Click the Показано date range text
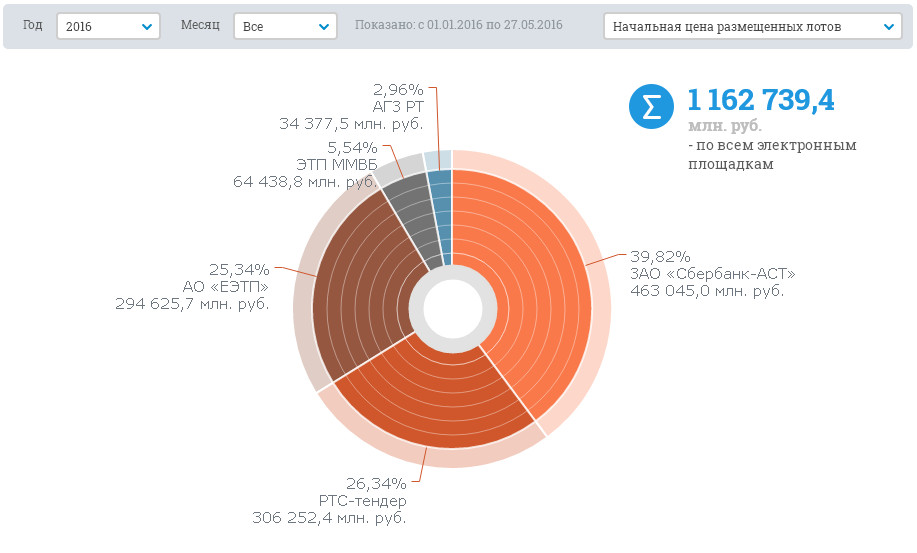Image resolution: width=917 pixels, height=553 pixels. pyautogui.click(x=458, y=25)
